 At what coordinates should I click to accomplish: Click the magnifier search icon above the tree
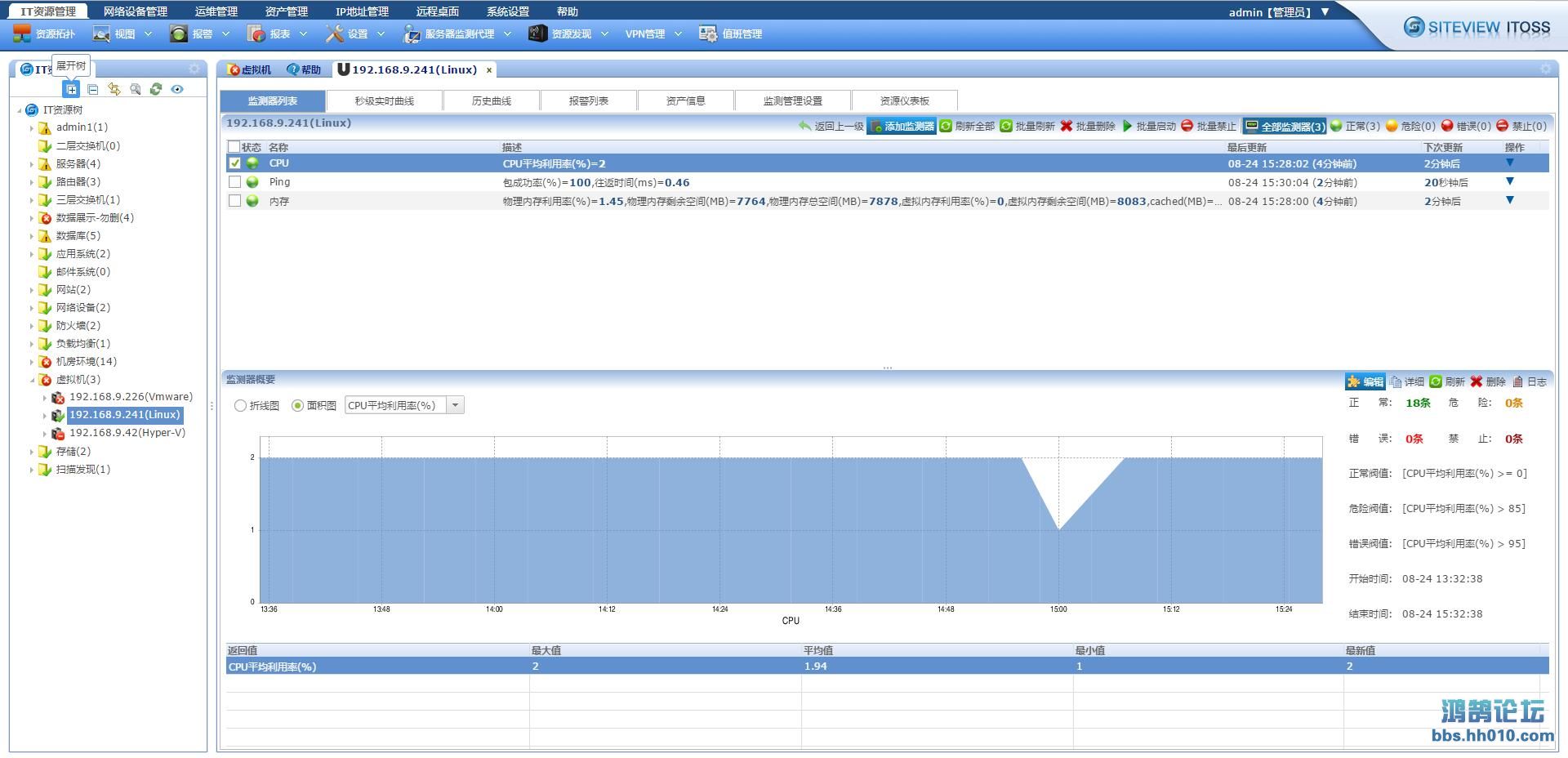136,89
